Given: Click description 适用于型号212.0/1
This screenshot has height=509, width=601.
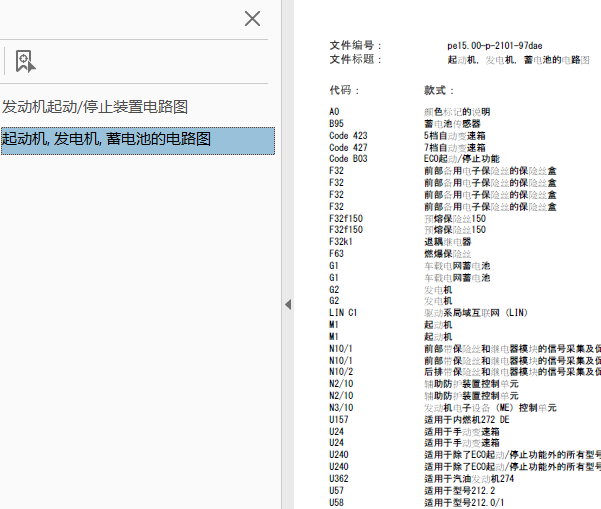Looking at the screenshot, I should click(464, 502).
